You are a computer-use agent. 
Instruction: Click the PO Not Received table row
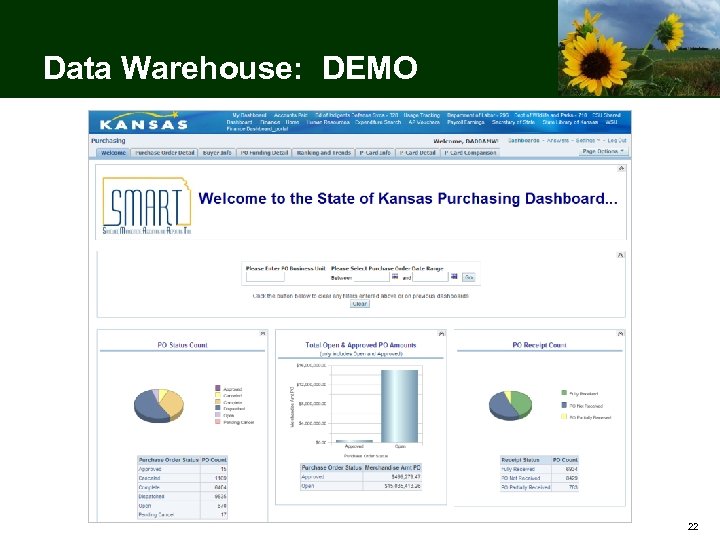coord(540,478)
